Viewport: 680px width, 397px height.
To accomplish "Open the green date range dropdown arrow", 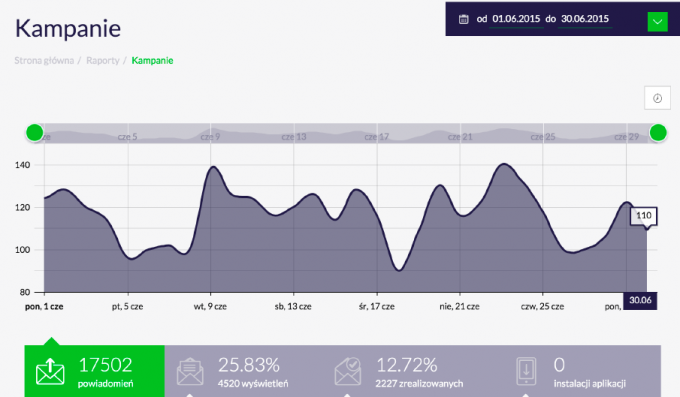I will (x=657, y=22).
